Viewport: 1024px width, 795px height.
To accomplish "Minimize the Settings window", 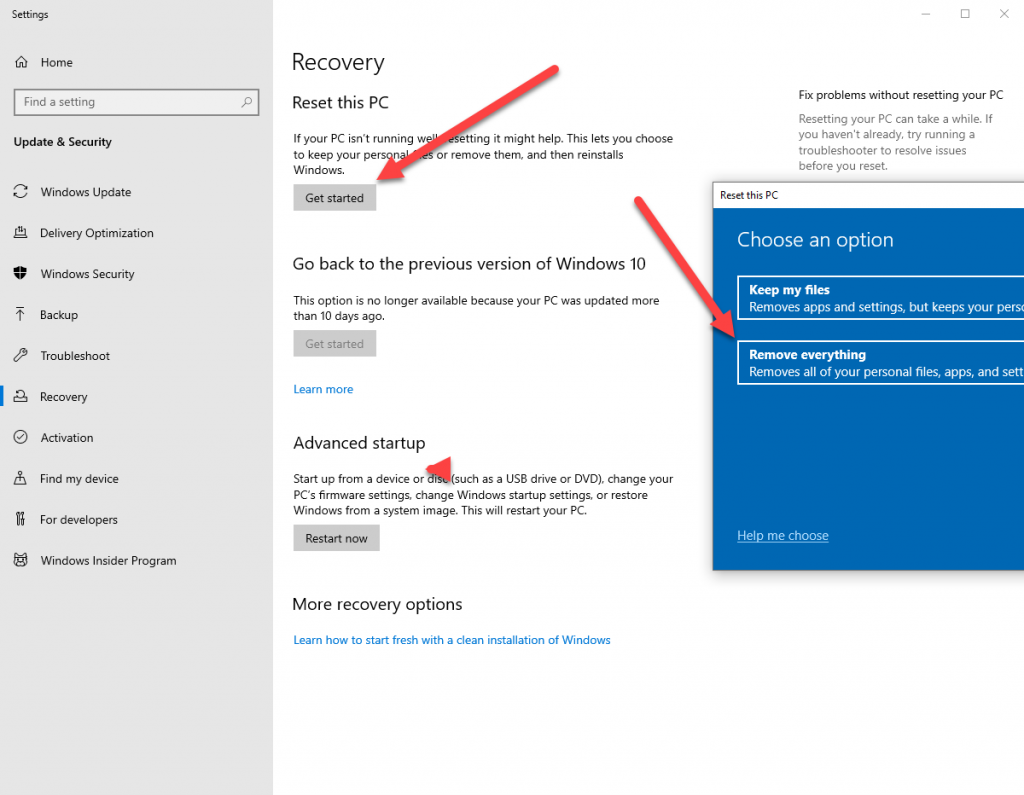I will (x=925, y=14).
